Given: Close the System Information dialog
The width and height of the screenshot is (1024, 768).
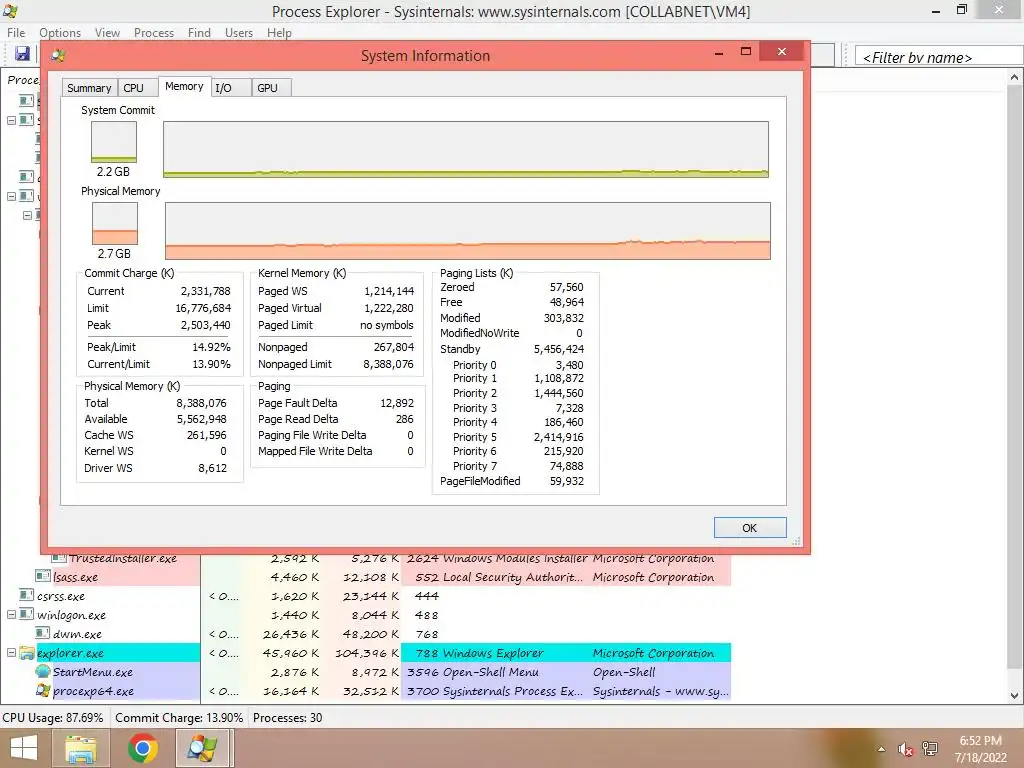Looking at the screenshot, I should [782, 52].
